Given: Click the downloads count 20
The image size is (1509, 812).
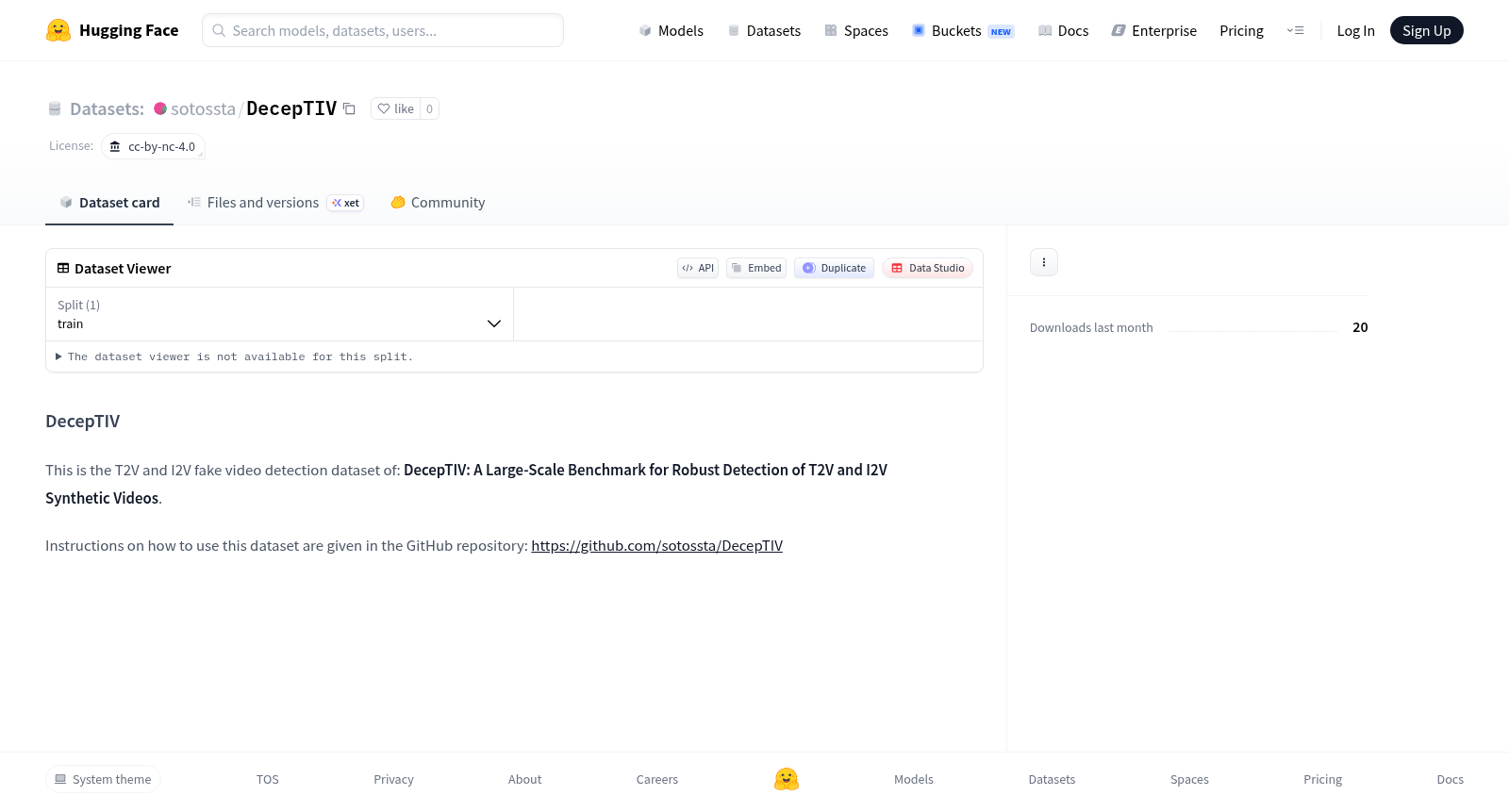Looking at the screenshot, I should (x=1360, y=327).
